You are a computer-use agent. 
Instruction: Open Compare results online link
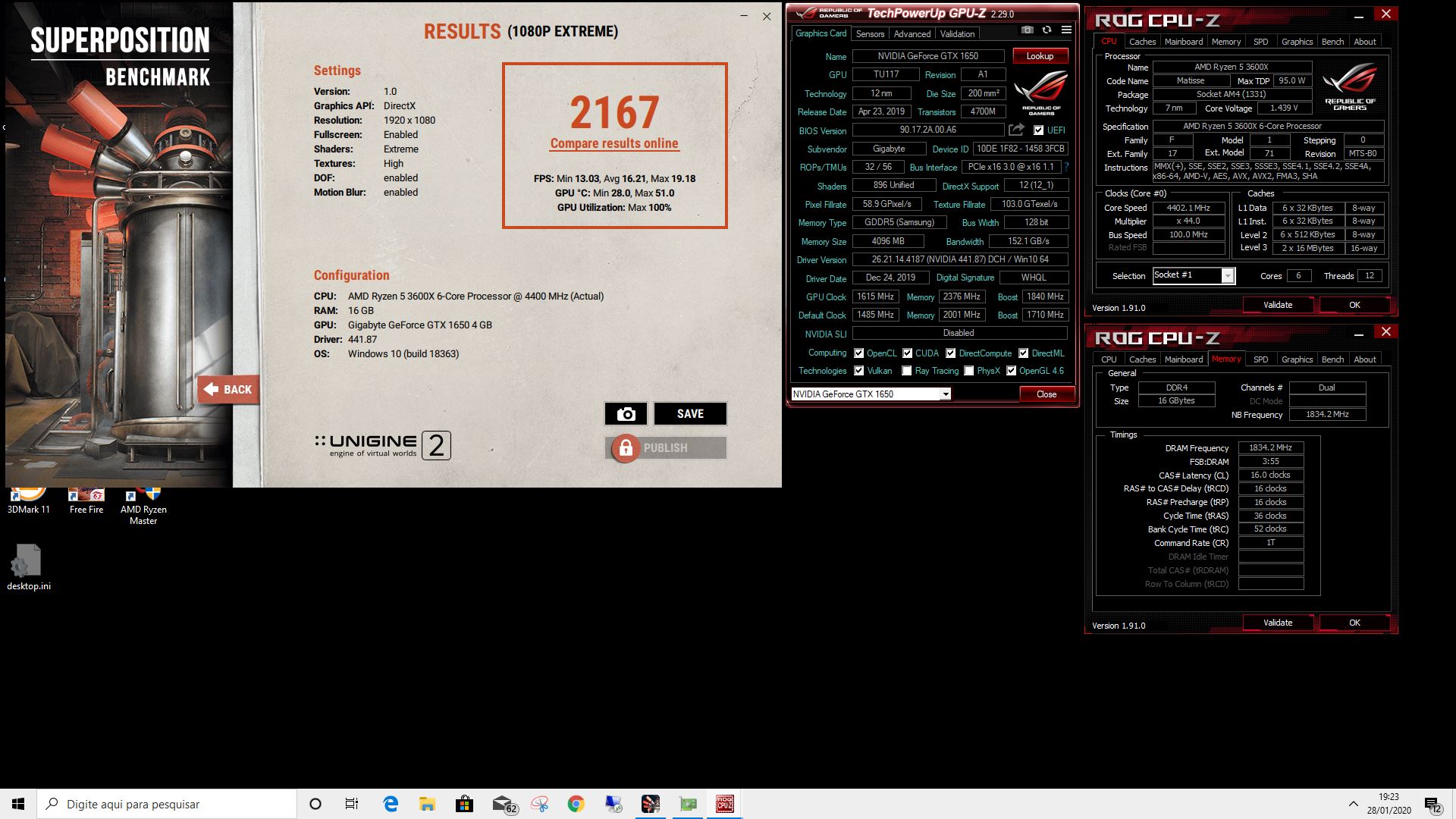tap(614, 143)
